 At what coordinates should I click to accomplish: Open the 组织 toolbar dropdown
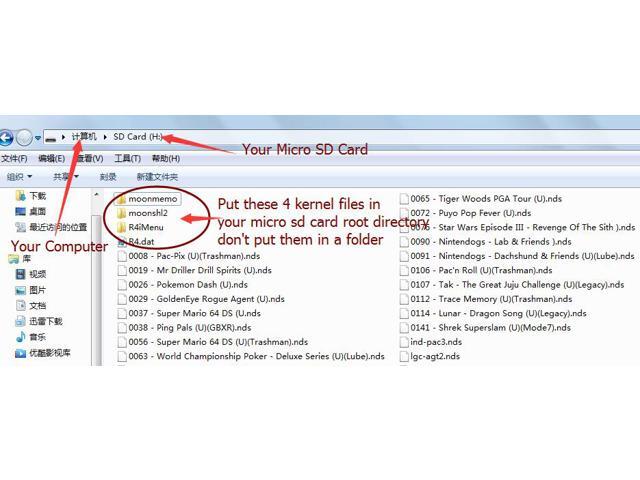click(19, 177)
